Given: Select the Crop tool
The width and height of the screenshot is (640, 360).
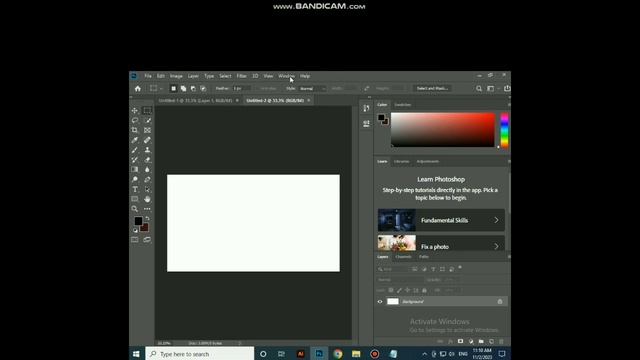Looking at the screenshot, I should [135, 130].
